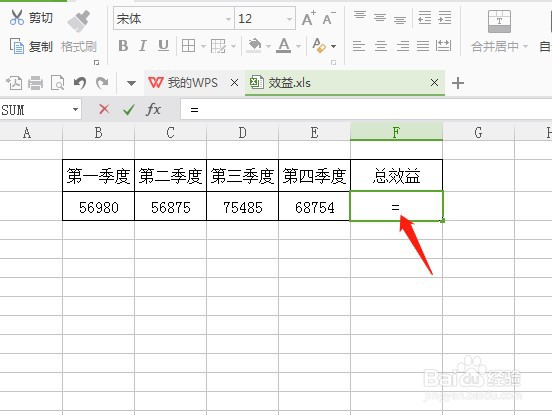
Task: Increase indent icon
Action: [445, 17]
